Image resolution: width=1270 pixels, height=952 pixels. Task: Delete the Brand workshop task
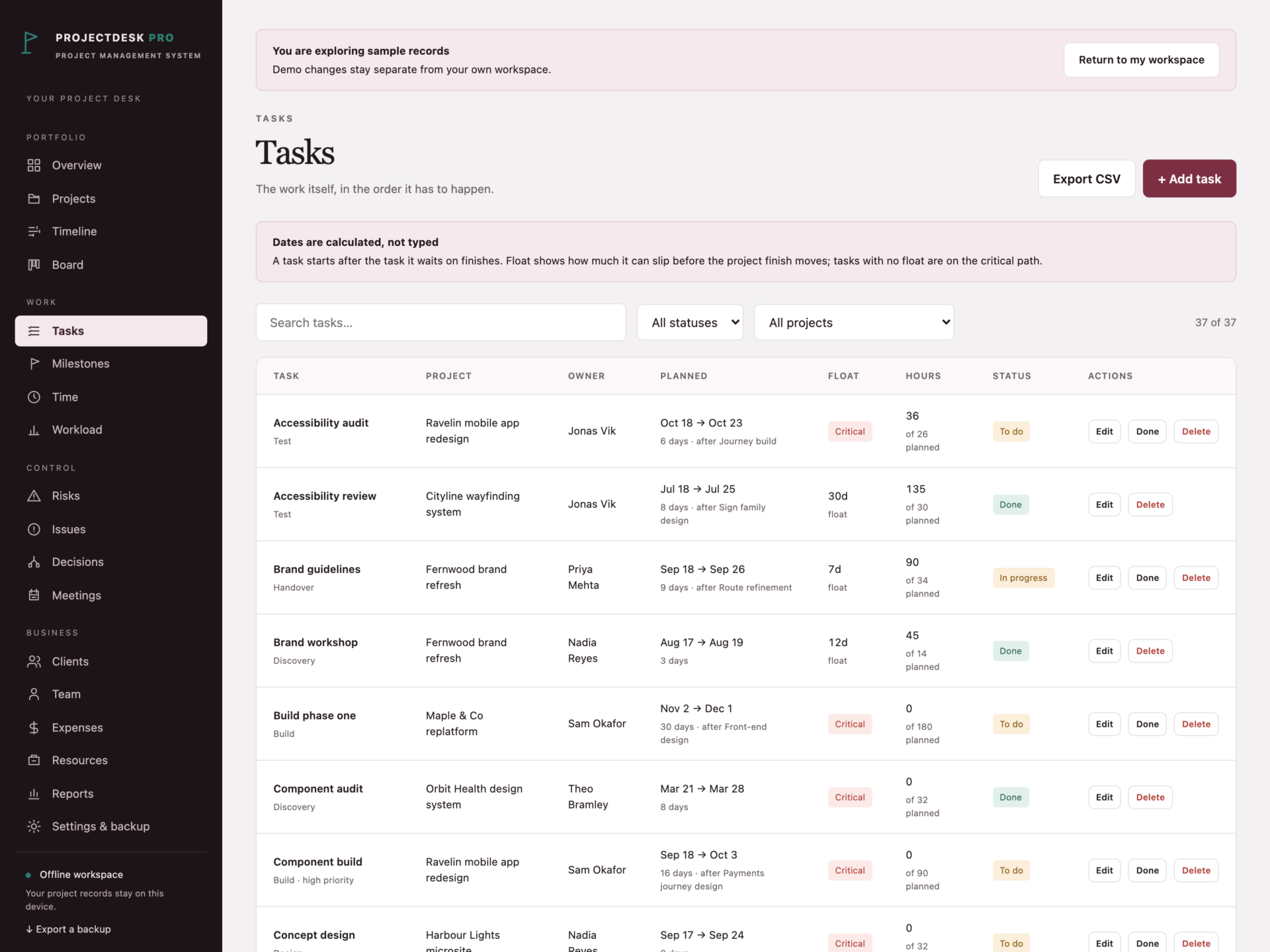click(1150, 651)
